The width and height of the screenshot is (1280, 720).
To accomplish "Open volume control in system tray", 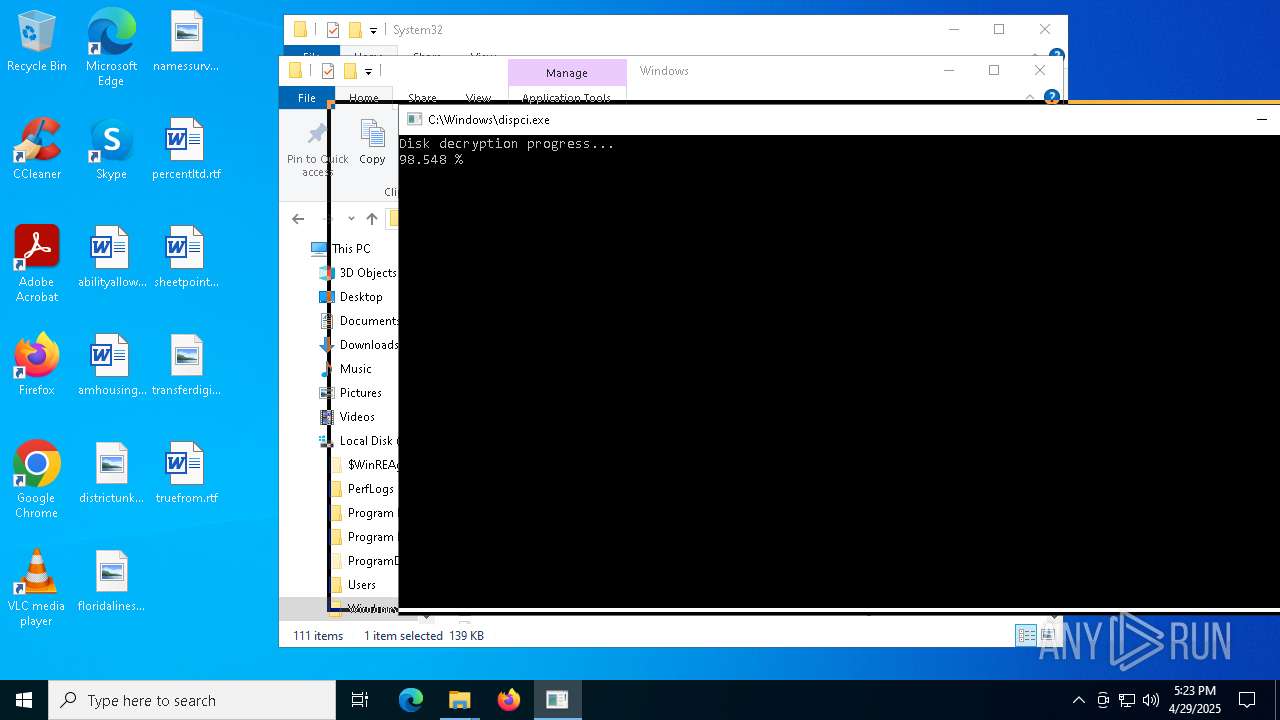I will pyautogui.click(x=1150, y=700).
